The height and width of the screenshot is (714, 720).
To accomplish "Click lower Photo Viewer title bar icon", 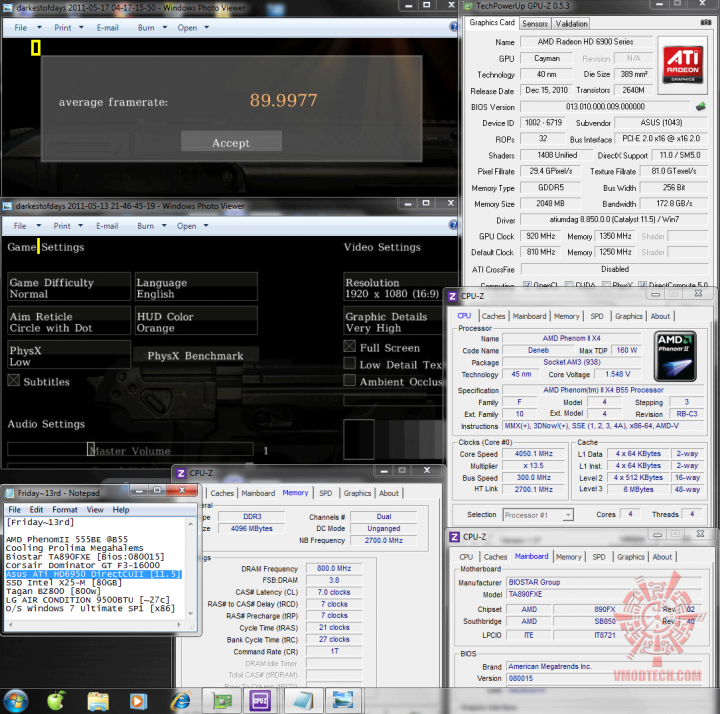I will pos(7,207).
